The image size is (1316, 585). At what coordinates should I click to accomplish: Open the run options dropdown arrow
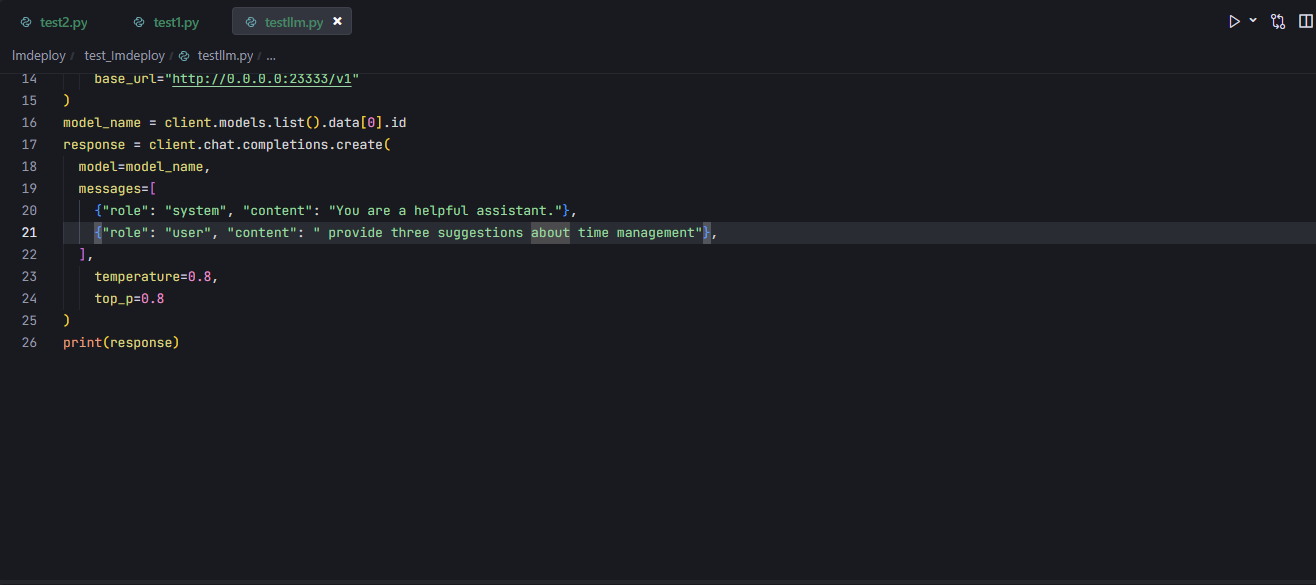coord(1253,21)
